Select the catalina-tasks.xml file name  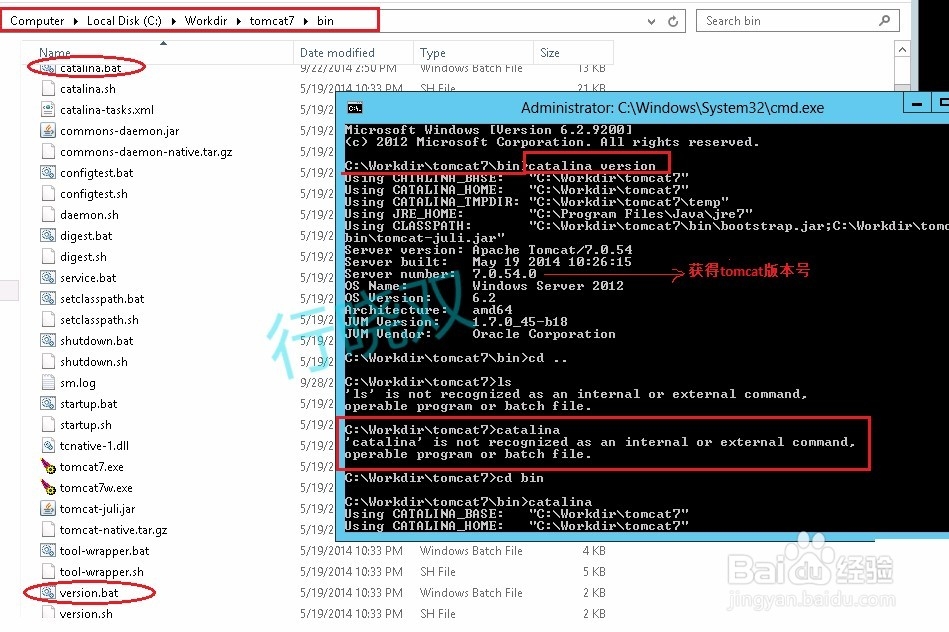(x=107, y=110)
